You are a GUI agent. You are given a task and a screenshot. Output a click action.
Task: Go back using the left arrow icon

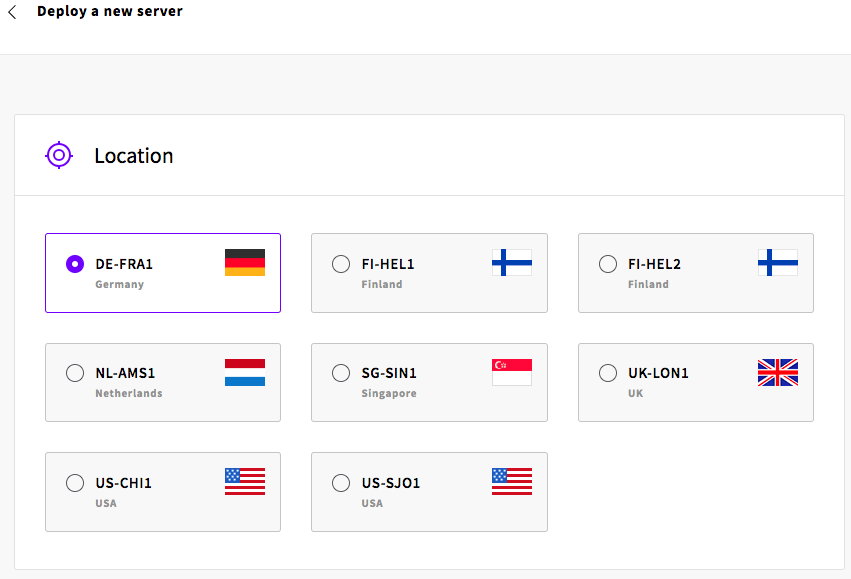12,12
